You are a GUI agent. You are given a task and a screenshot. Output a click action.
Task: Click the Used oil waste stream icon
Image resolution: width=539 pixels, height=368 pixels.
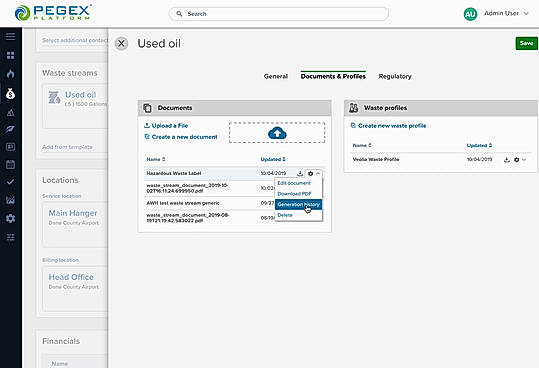coord(54,98)
